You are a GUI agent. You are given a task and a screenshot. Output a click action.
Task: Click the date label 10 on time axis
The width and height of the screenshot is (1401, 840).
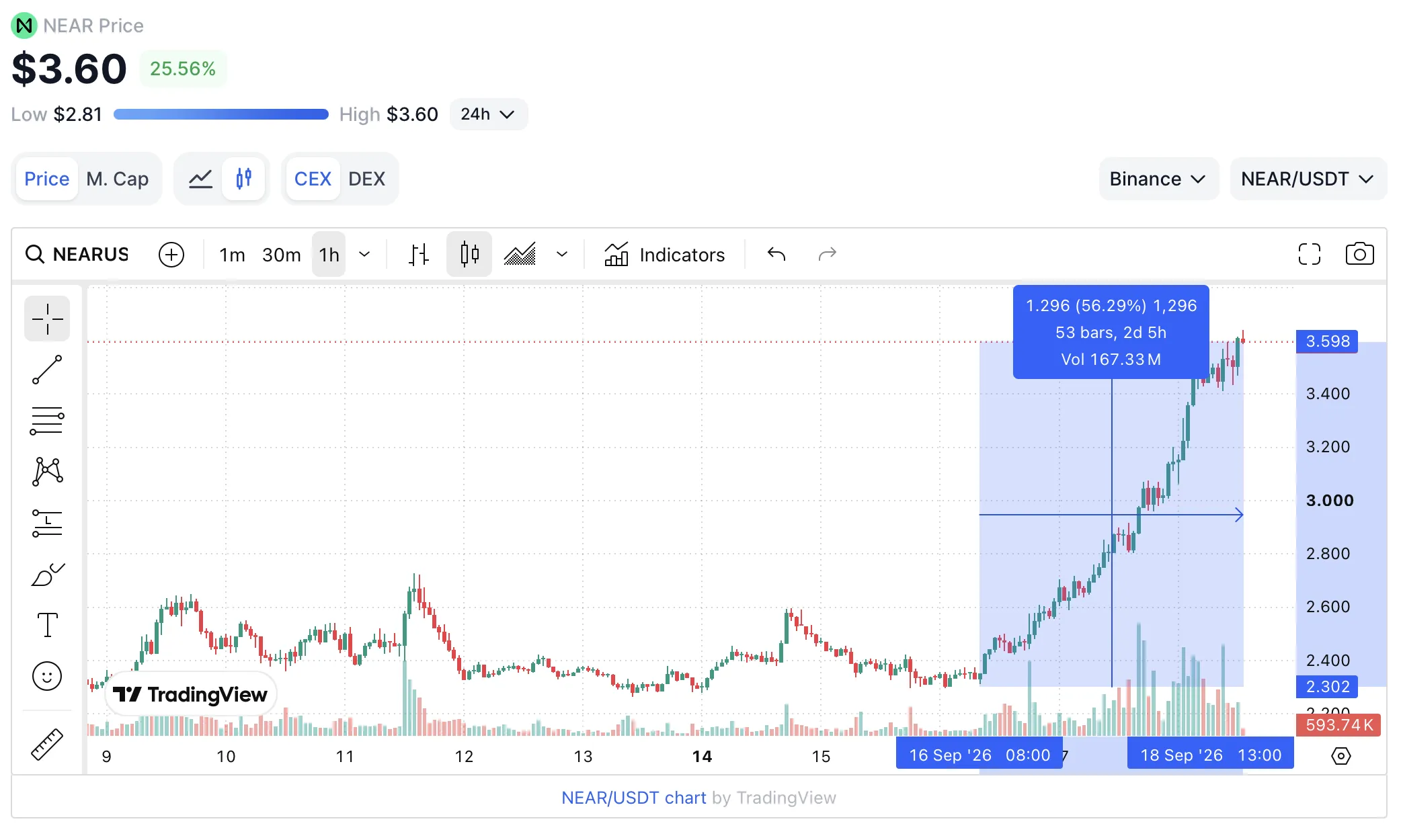point(226,757)
